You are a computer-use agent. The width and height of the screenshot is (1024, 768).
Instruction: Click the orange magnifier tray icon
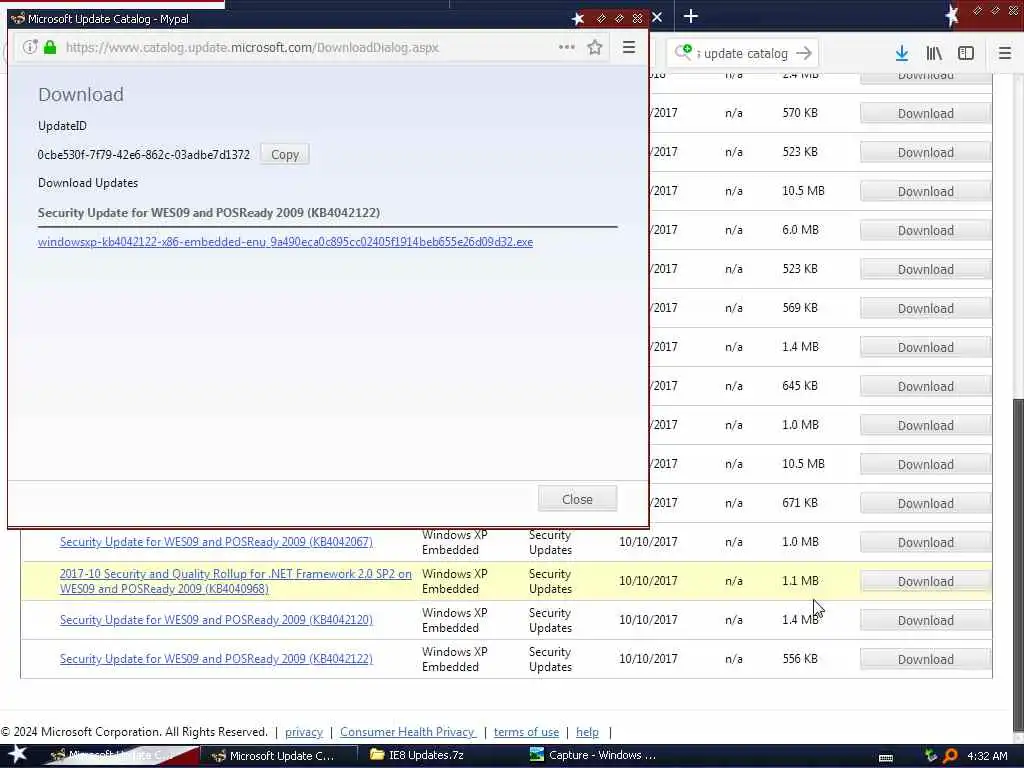click(950, 756)
